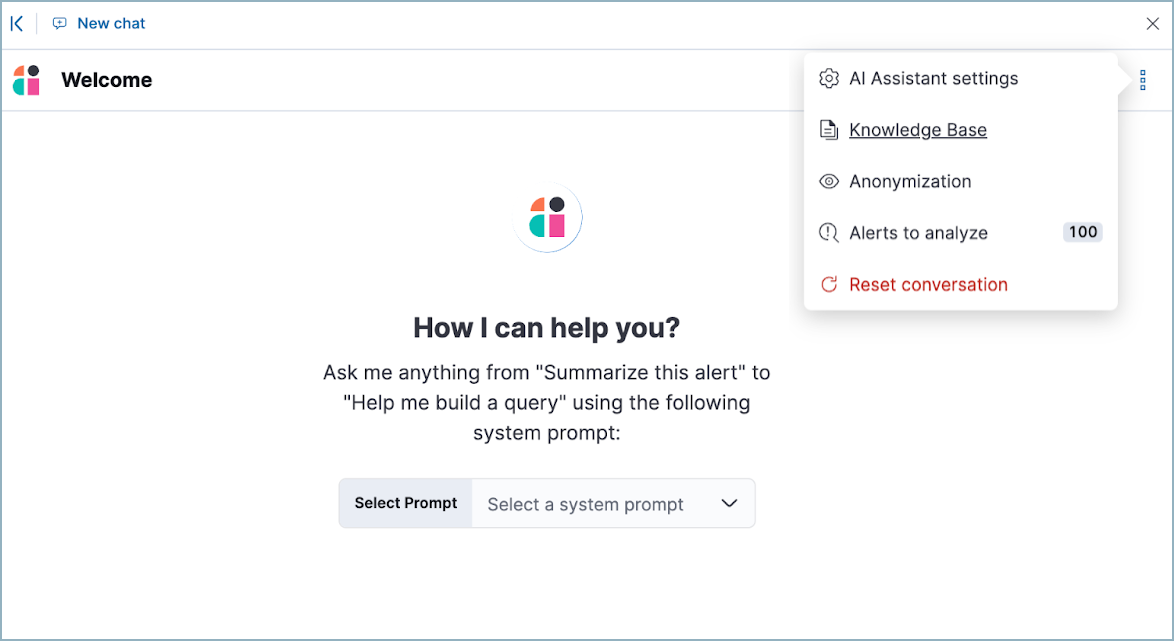This screenshot has width=1174, height=641.
Task: Click the Knowledge Base document icon
Action: [x=829, y=129]
